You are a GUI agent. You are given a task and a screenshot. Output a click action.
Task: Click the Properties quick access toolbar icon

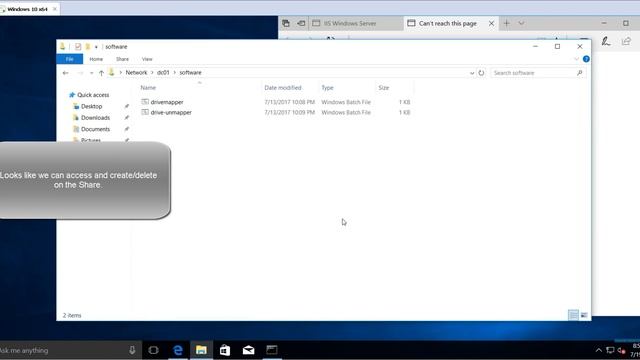pyautogui.click(x=78, y=47)
